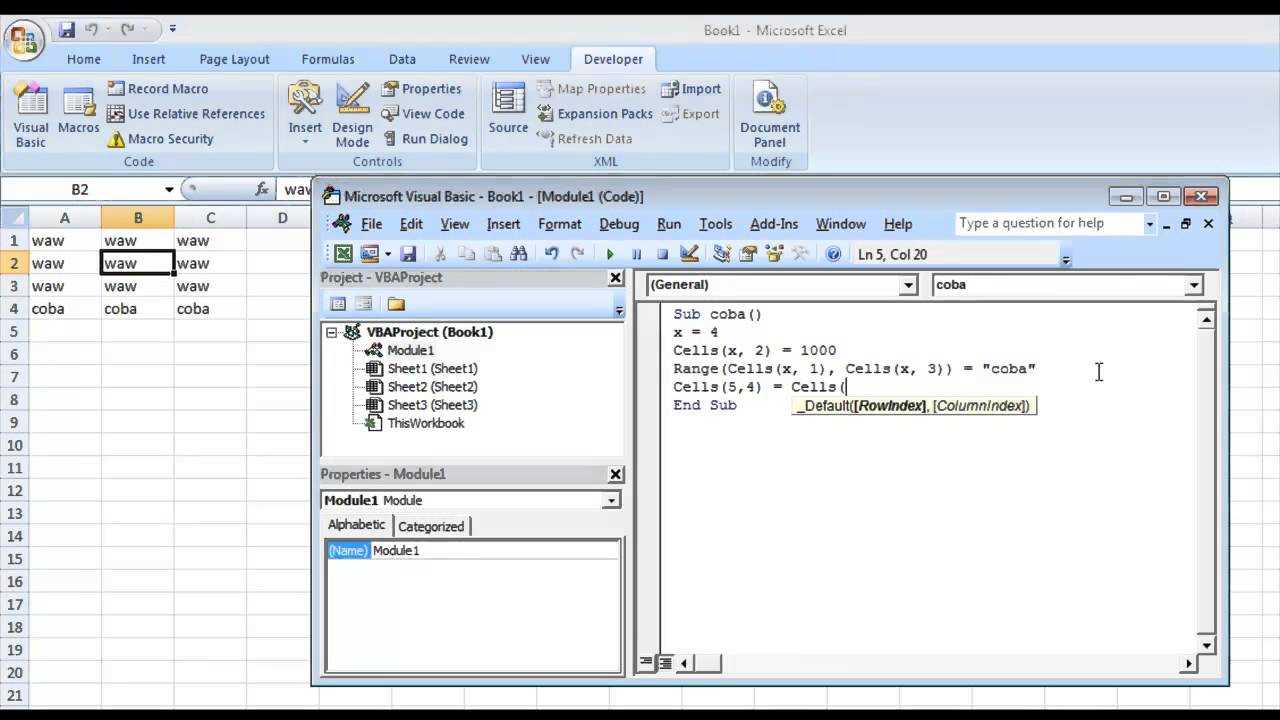Click View Object icon in Project pane

(x=363, y=304)
